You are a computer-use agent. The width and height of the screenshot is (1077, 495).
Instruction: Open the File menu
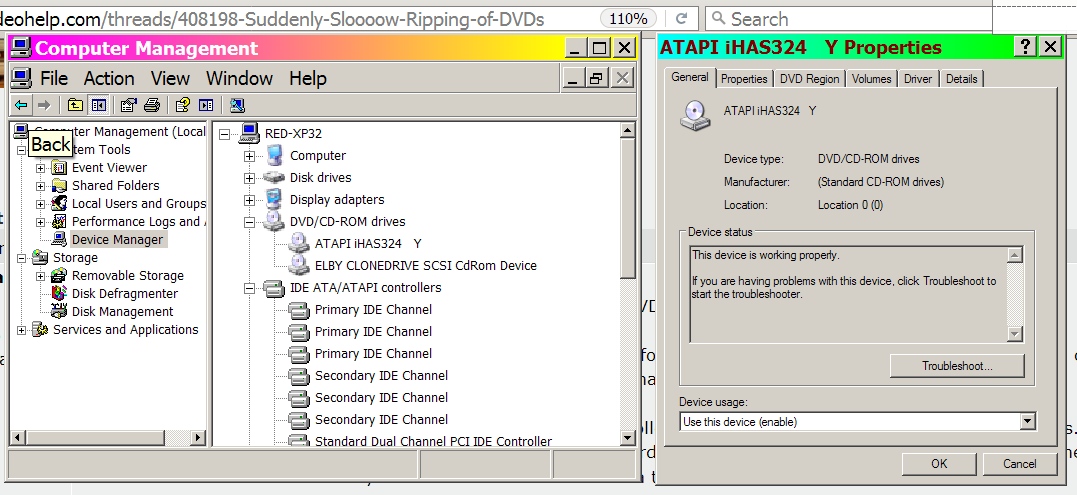(x=54, y=78)
